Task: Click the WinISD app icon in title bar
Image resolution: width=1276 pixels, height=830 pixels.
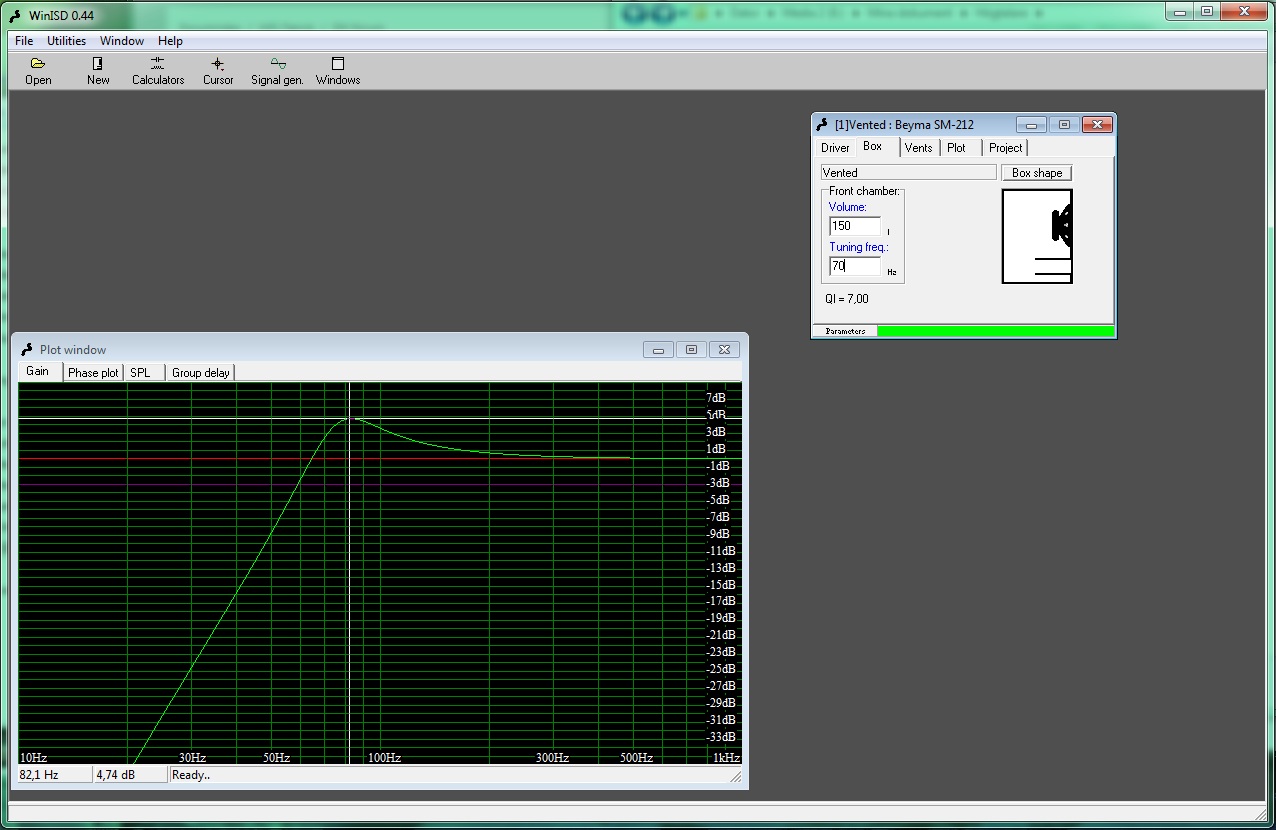Action: pos(15,15)
